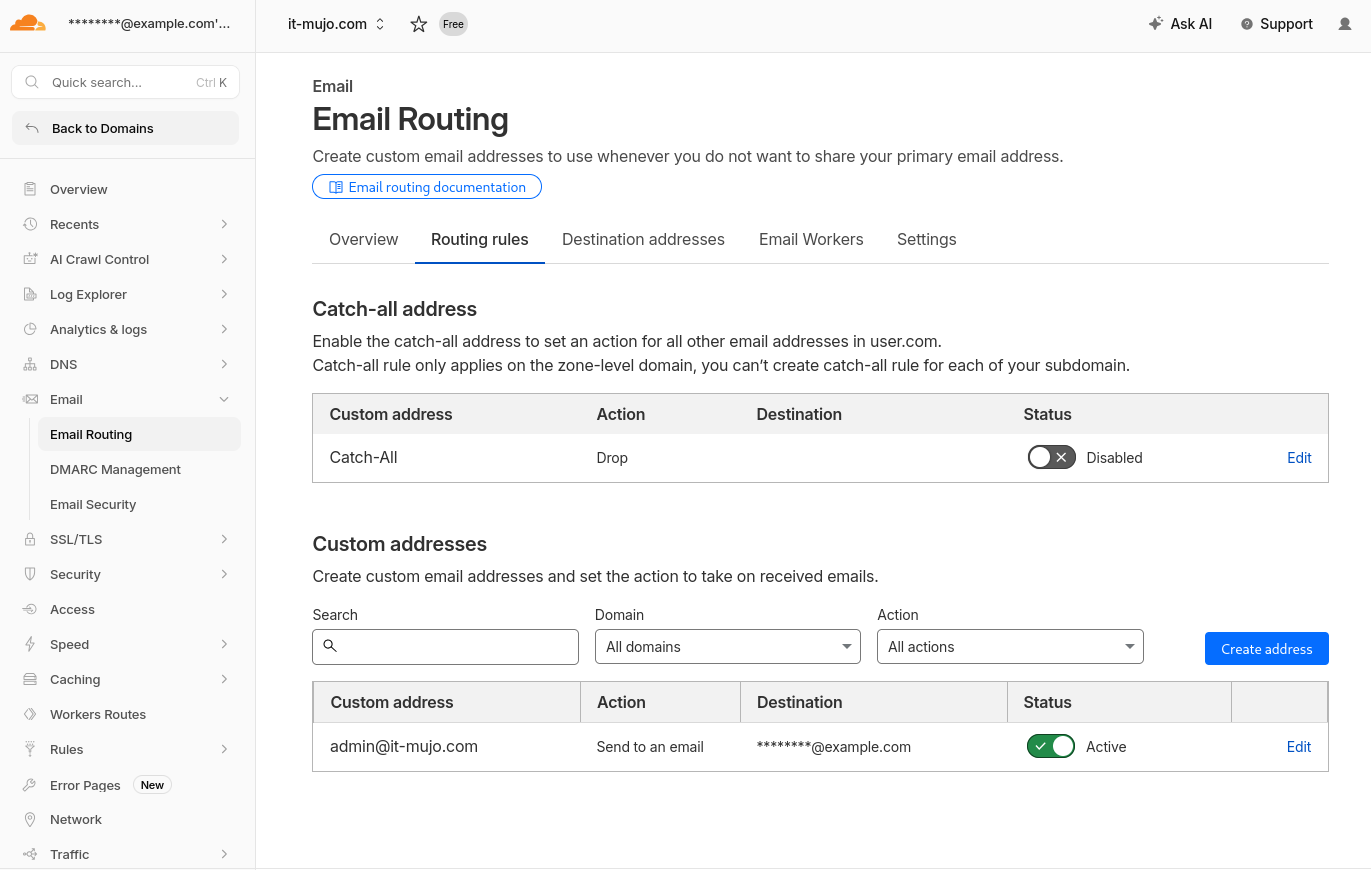Screen dimensions: 1371x870
Task: Focus the Quick search box
Action: [x=125, y=82]
